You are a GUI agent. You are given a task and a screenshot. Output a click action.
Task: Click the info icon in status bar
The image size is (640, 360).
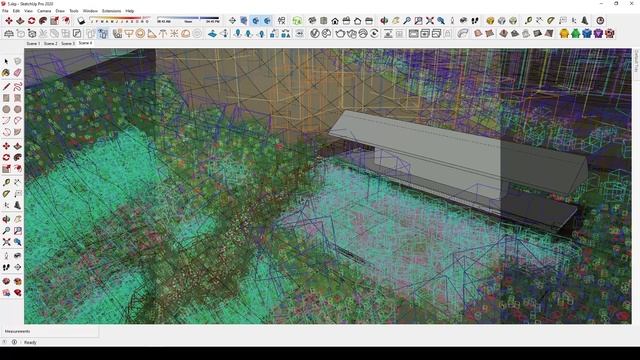[x=14, y=342]
